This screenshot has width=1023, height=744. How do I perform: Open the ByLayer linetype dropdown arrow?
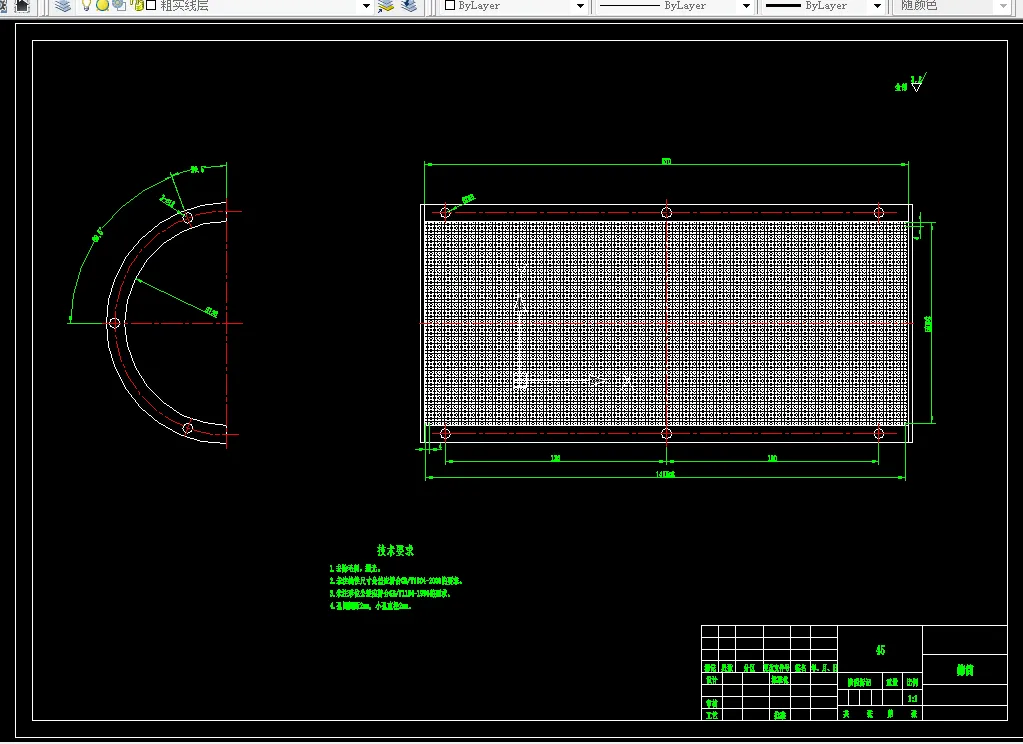[746, 6]
